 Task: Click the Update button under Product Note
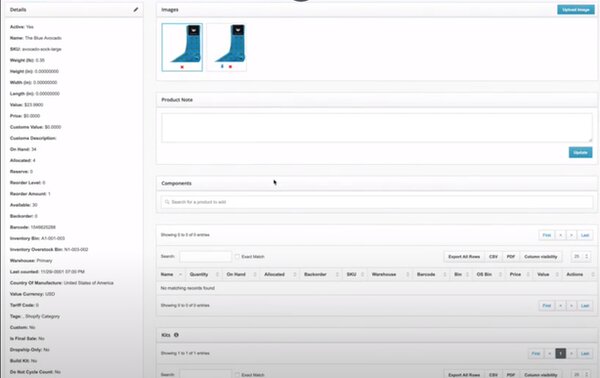click(580, 152)
